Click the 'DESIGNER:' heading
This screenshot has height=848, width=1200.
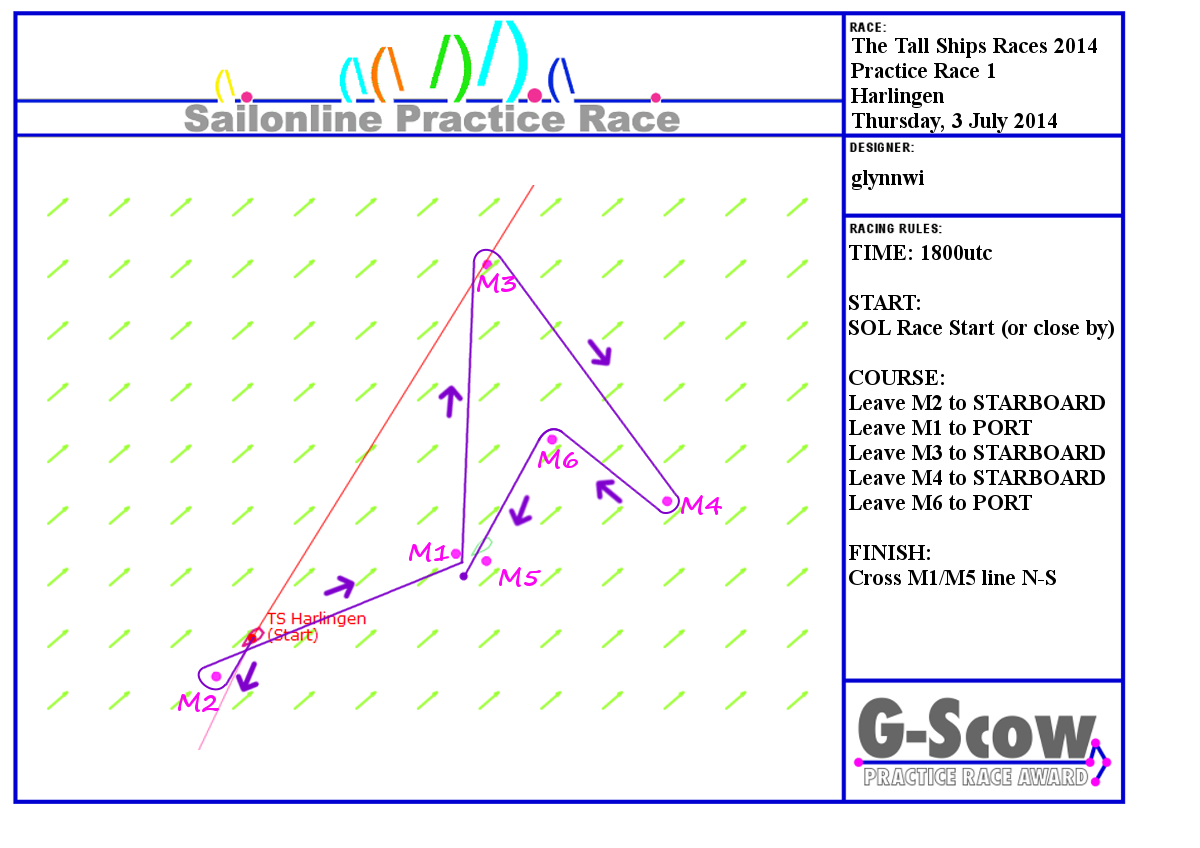click(881, 148)
